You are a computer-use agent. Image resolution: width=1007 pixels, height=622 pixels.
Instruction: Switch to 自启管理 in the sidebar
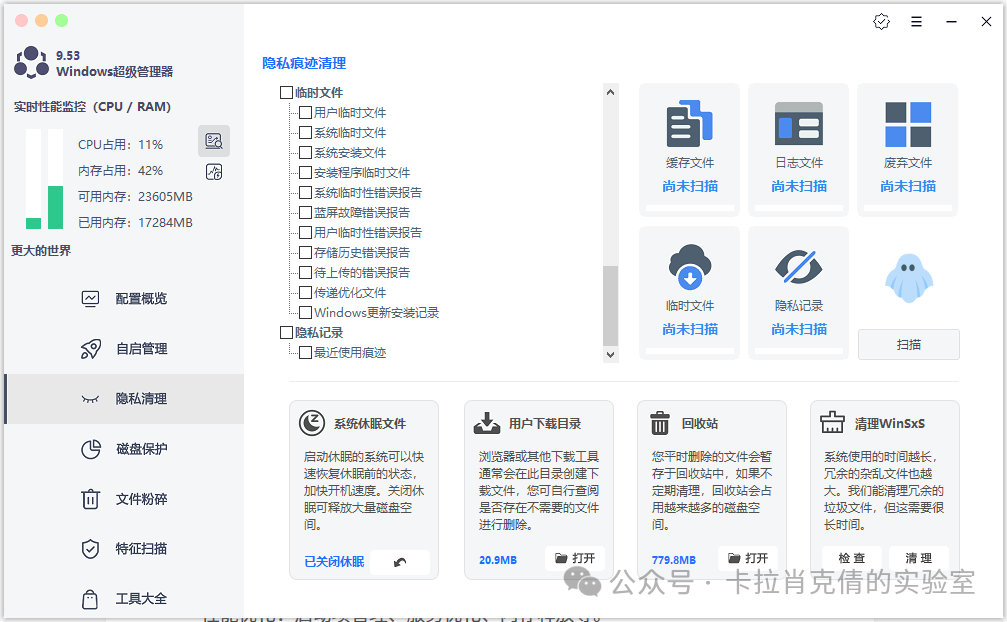coord(140,349)
